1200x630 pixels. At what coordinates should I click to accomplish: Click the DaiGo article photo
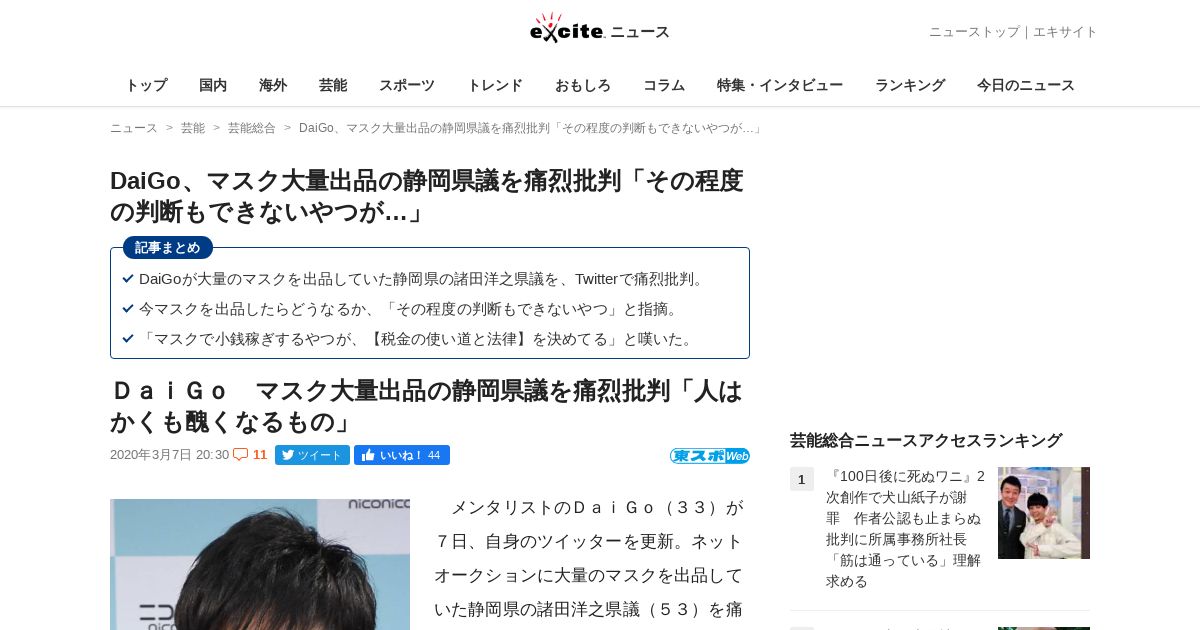tap(260, 564)
